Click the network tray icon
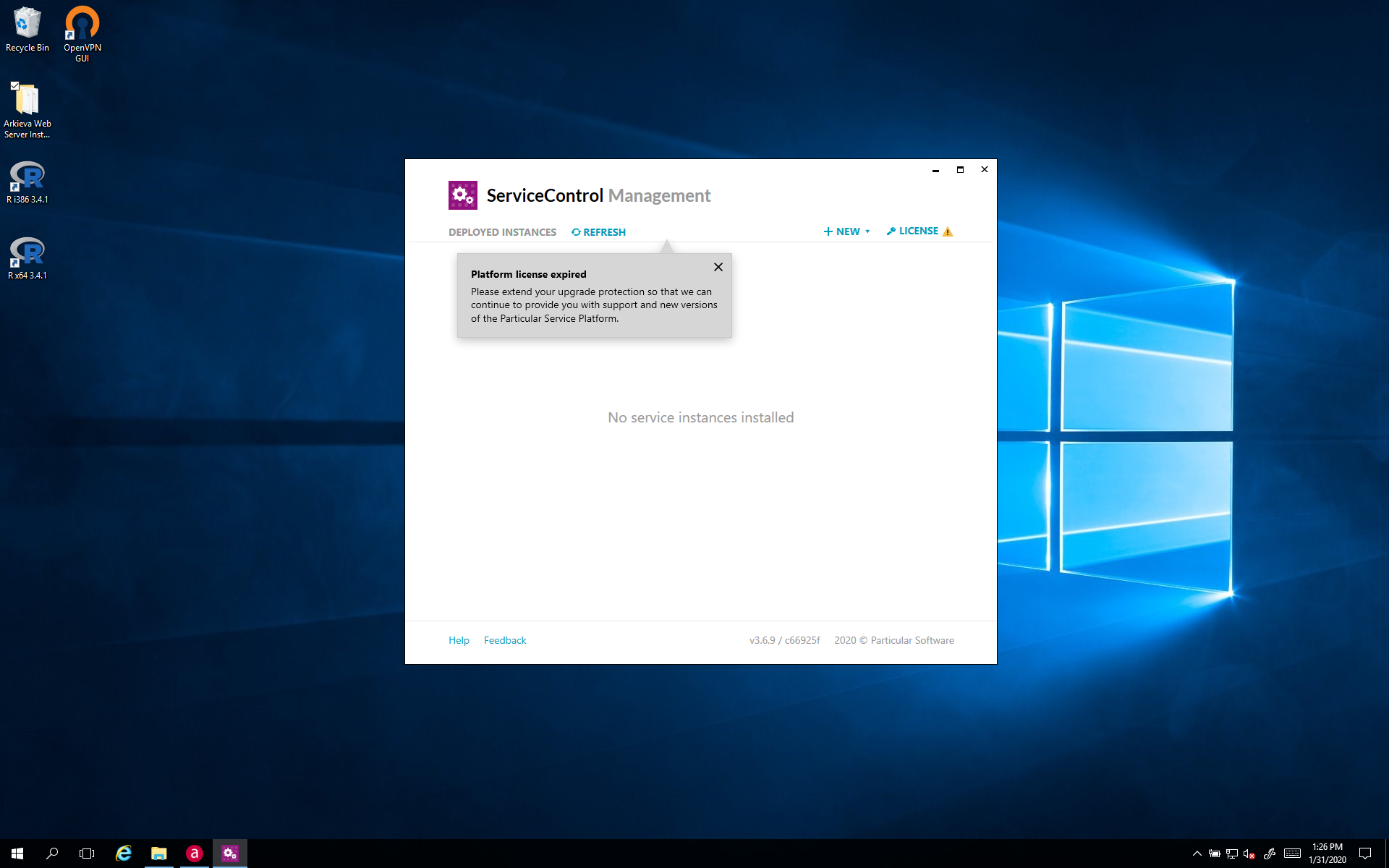This screenshot has height=868, width=1389. click(1231, 854)
